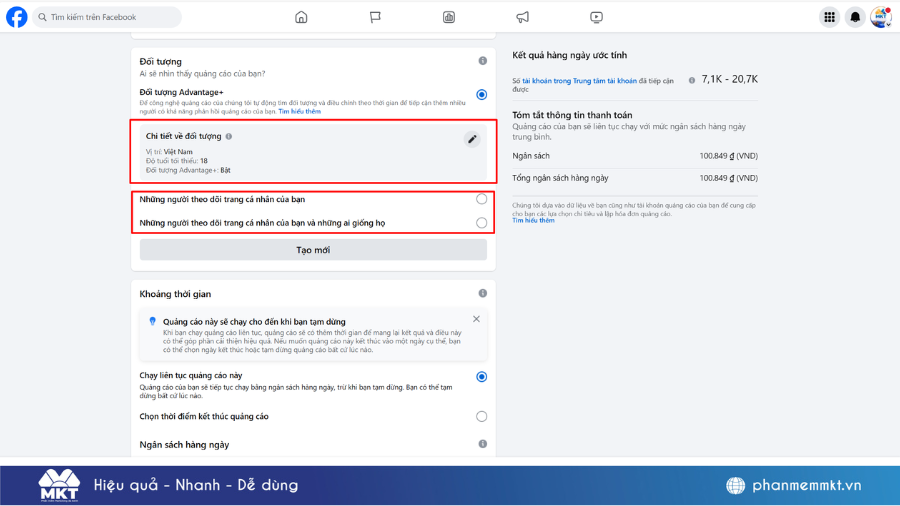The image size is (900, 506).
Task: Edit audience details with pencil icon
Action: pos(472,139)
